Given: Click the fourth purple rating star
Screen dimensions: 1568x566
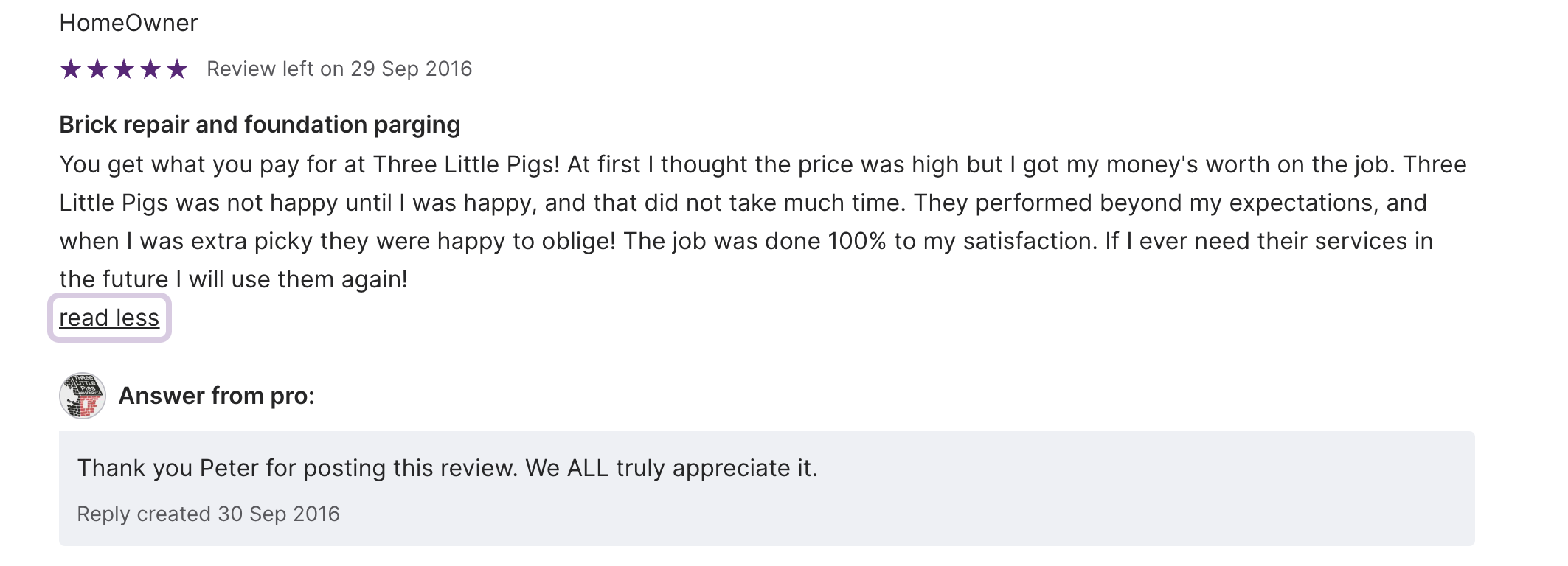Looking at the screenshot, I should click(150, 69).
